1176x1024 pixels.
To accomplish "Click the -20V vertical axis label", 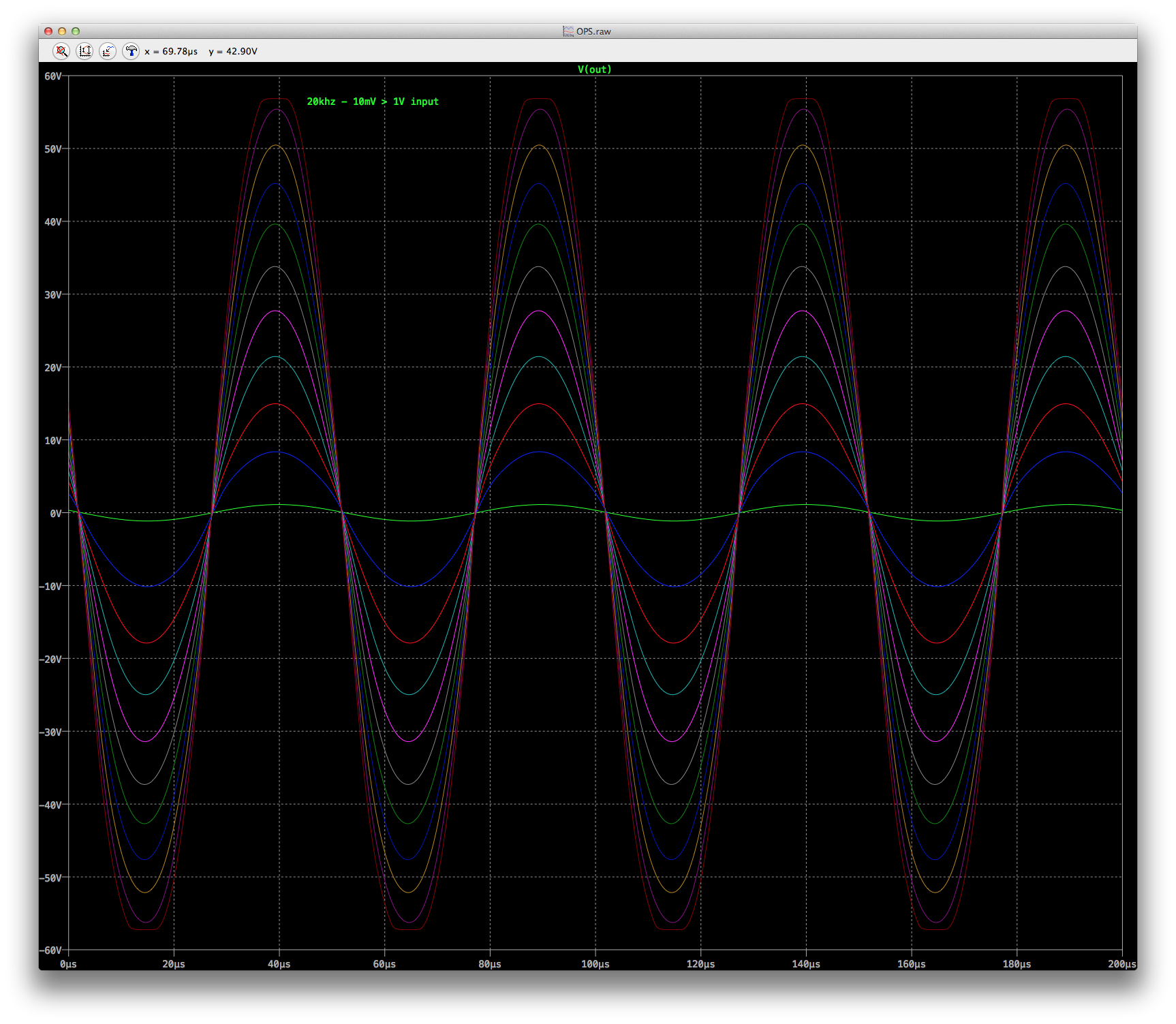I will pos(51,660).
